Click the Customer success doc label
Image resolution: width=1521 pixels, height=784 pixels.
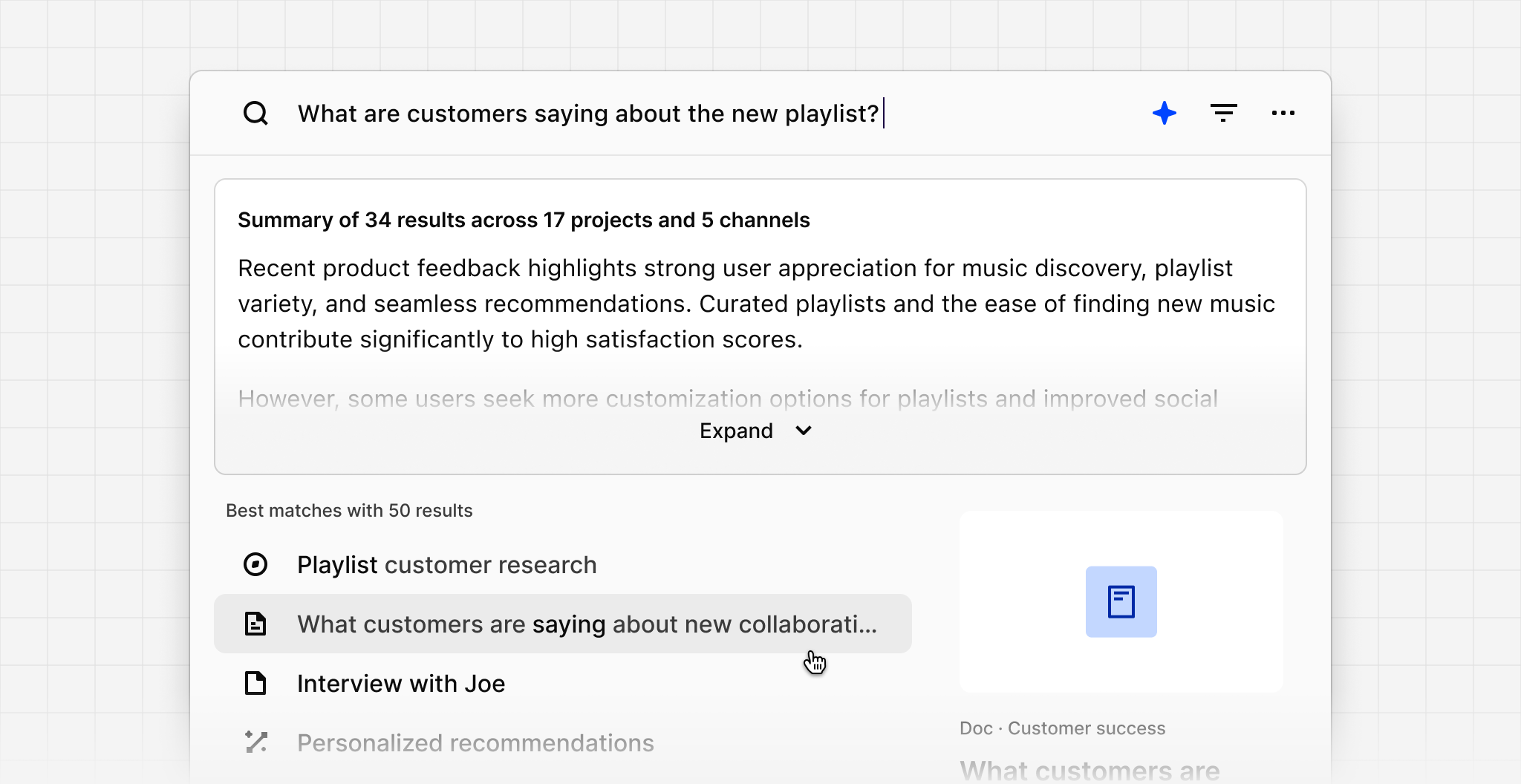click(1063, 728)
